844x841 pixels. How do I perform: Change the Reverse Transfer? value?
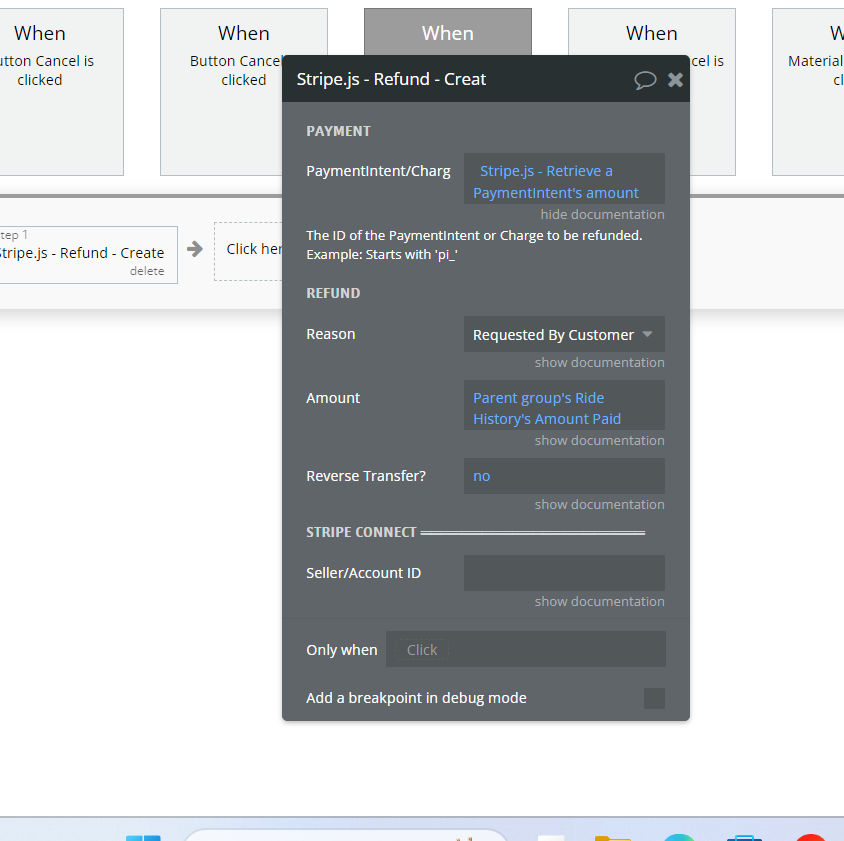(x=564, y=475)
